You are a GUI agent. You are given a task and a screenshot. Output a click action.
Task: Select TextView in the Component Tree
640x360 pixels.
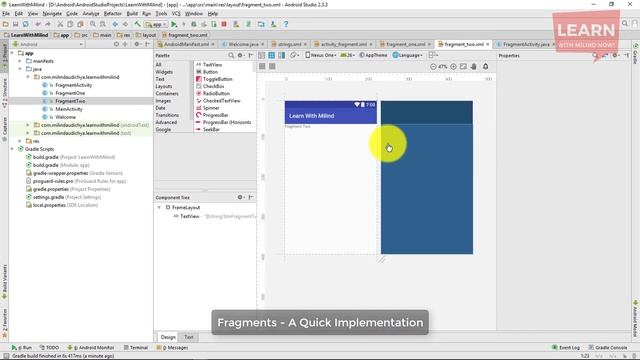coord(190,216)
